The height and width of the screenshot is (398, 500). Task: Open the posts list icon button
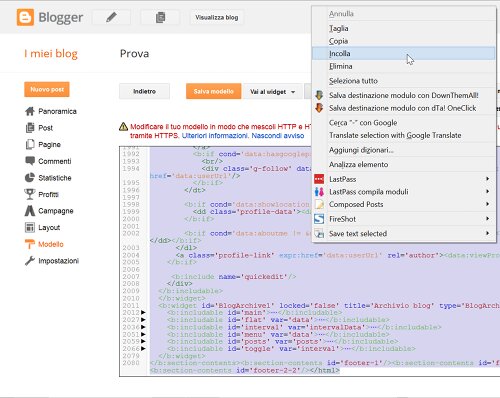pos(160,17)
